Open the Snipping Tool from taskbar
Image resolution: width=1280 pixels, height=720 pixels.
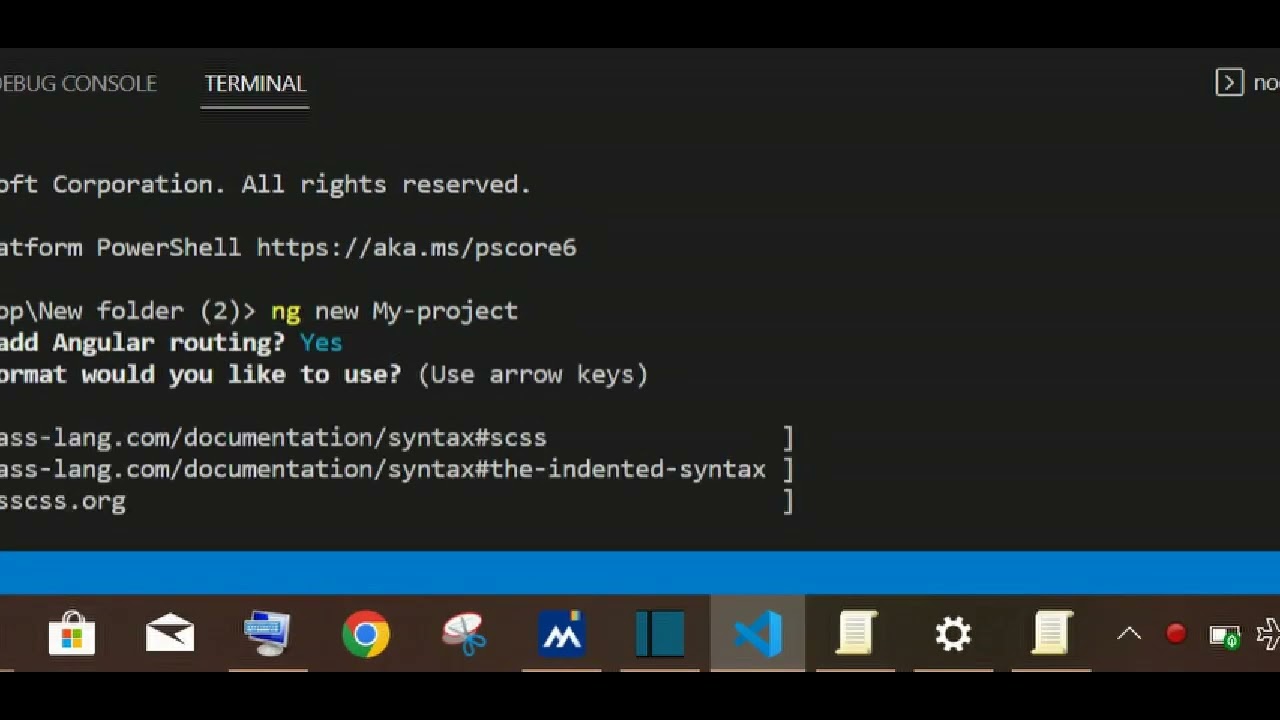(464, 634)
